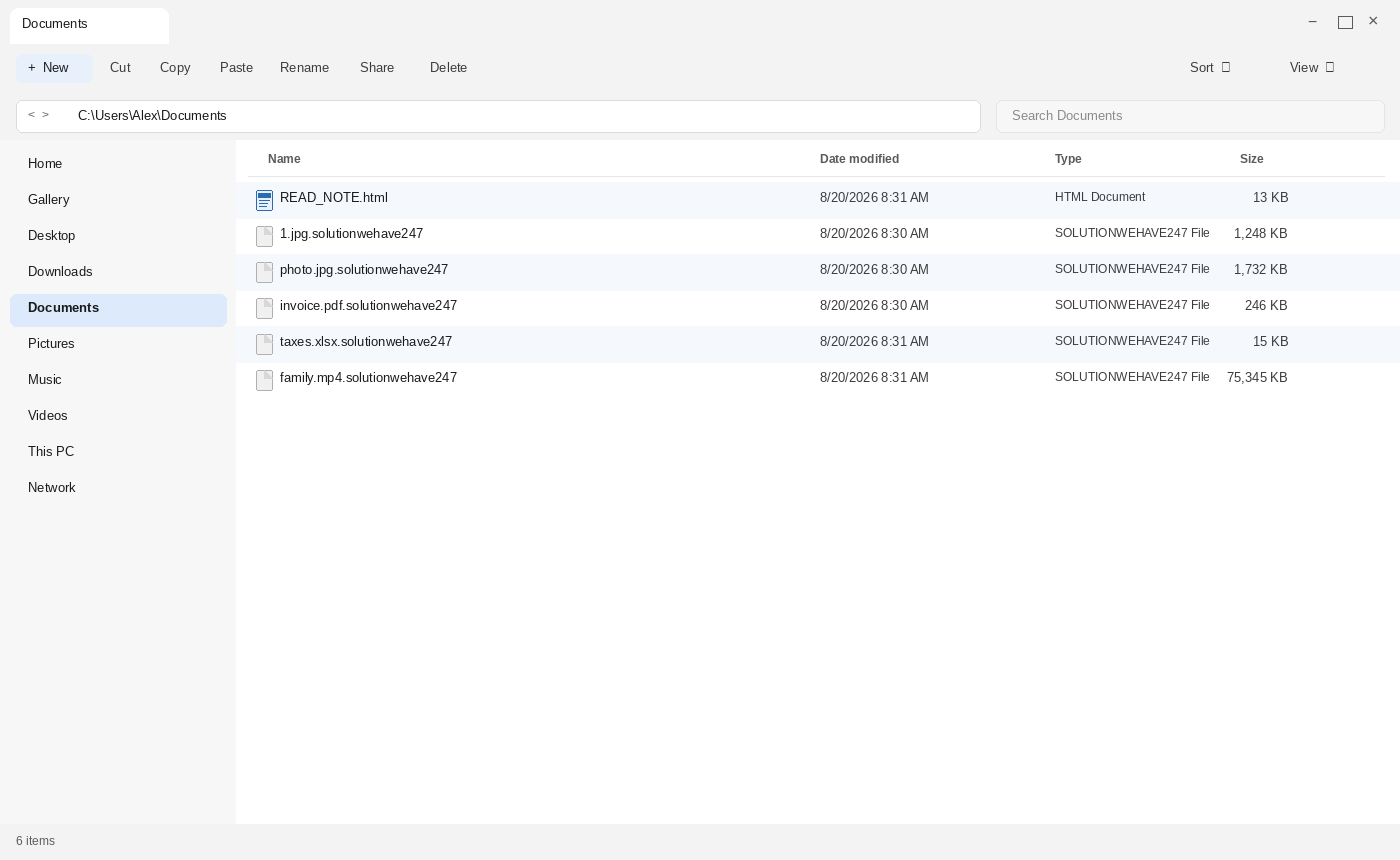The height and width of the screenshot is (860, 1400).
Task: Click Copy in the toolbar
Action: coord(175,68)
